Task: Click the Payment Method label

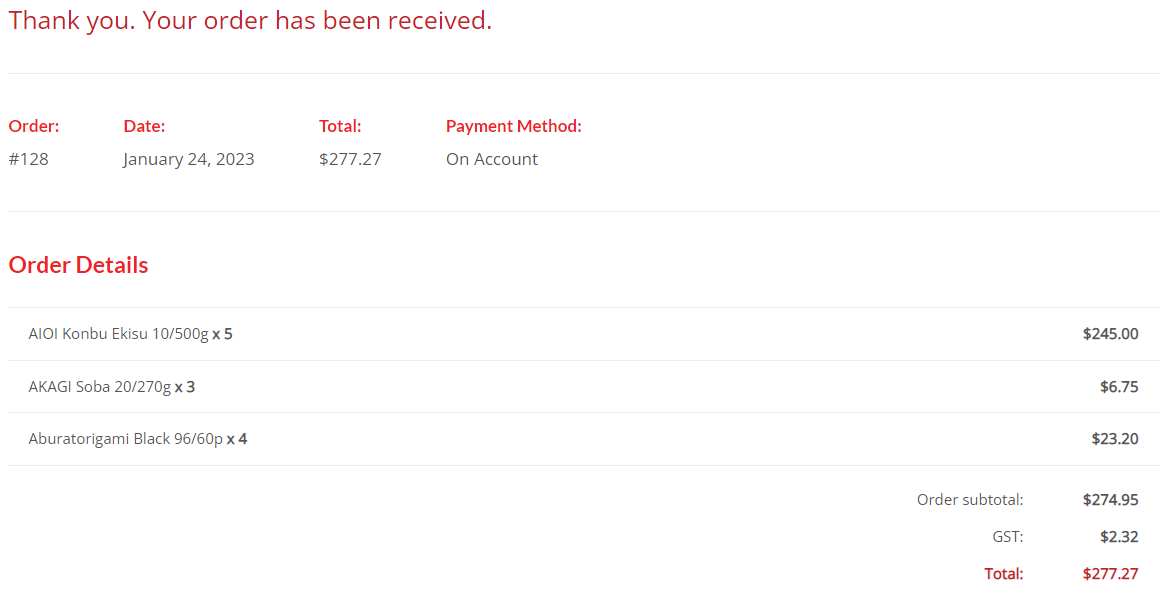Action: (514, 126)
